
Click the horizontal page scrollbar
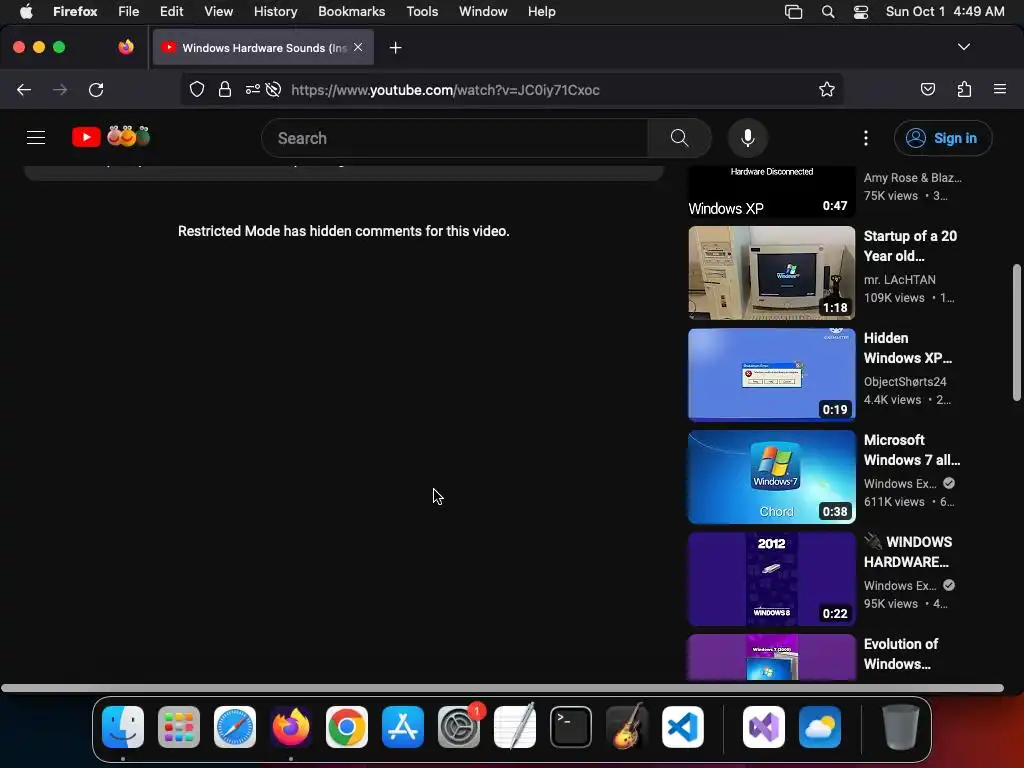pos(502,688)
